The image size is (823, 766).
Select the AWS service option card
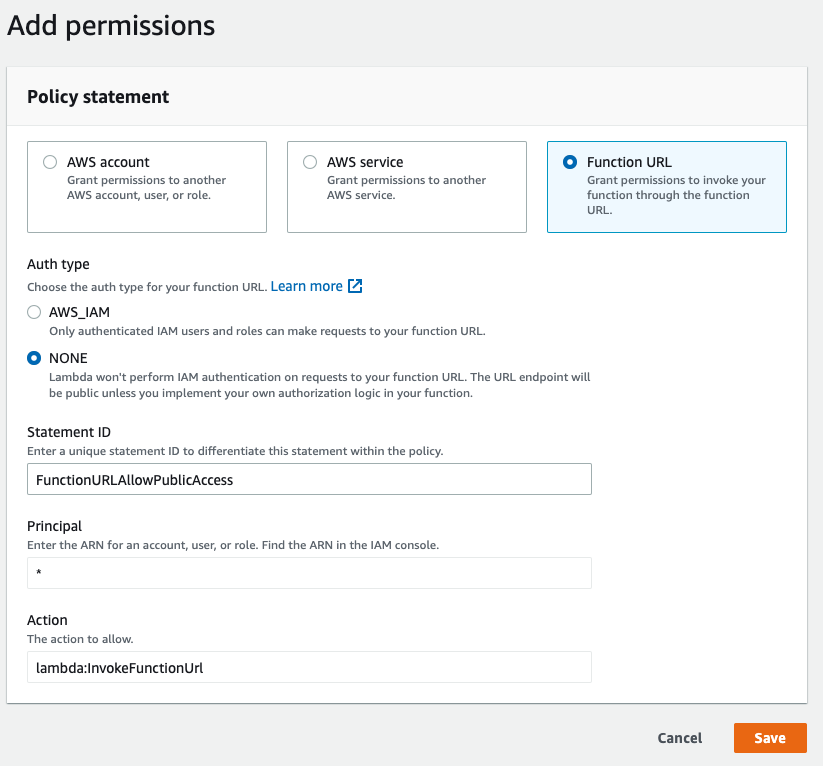406,187
